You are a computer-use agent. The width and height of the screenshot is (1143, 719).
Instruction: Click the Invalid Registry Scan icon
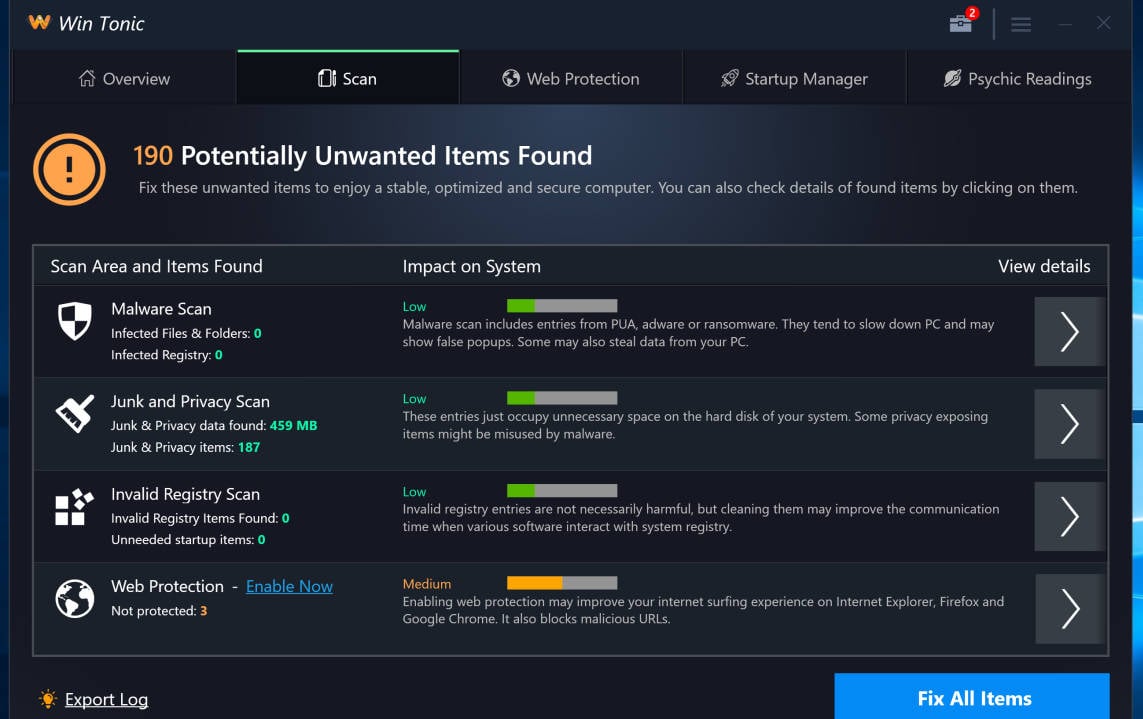pyautogui.click(x=74, y=507)
